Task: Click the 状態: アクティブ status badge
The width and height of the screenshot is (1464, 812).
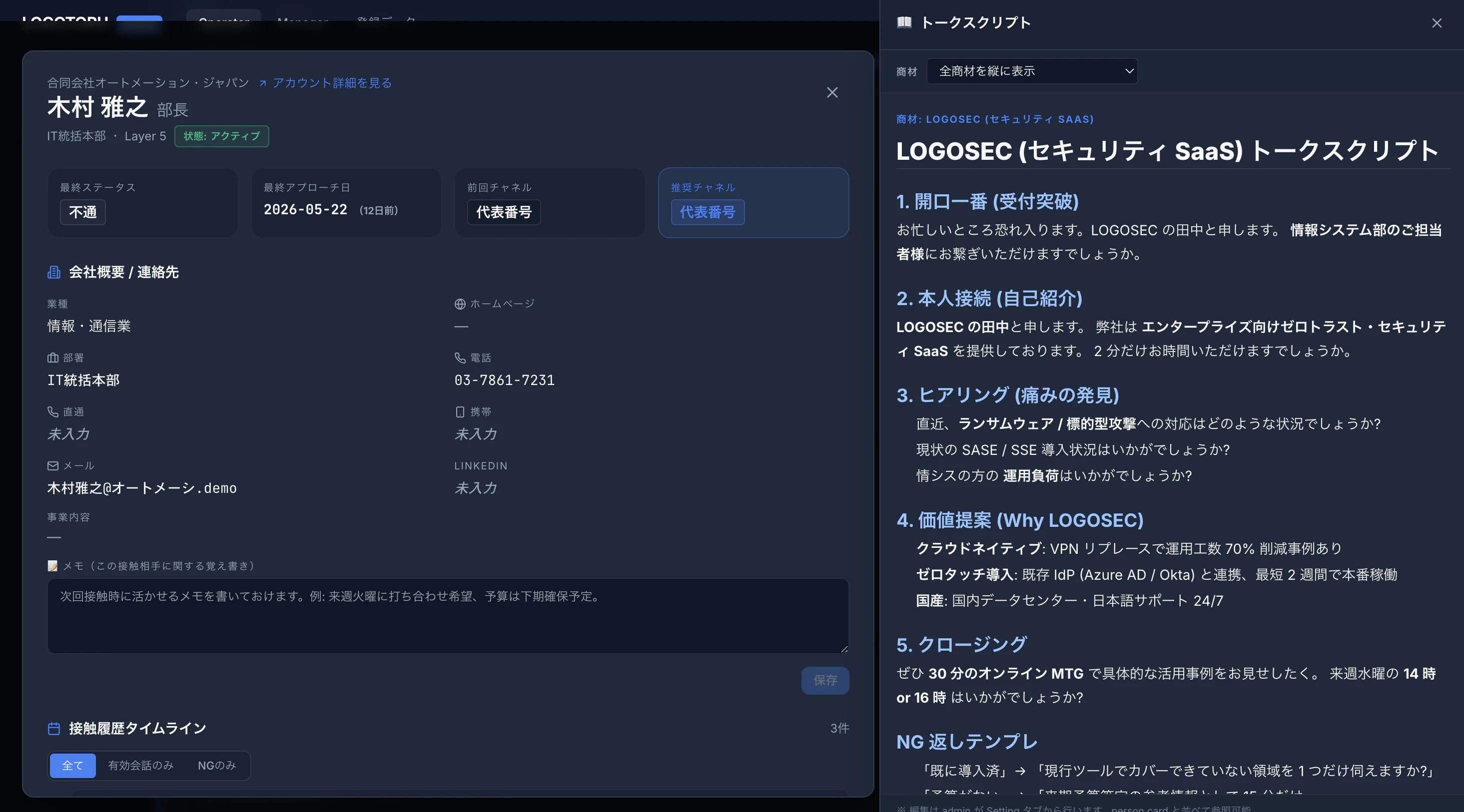Action: [x=222, y=136]
